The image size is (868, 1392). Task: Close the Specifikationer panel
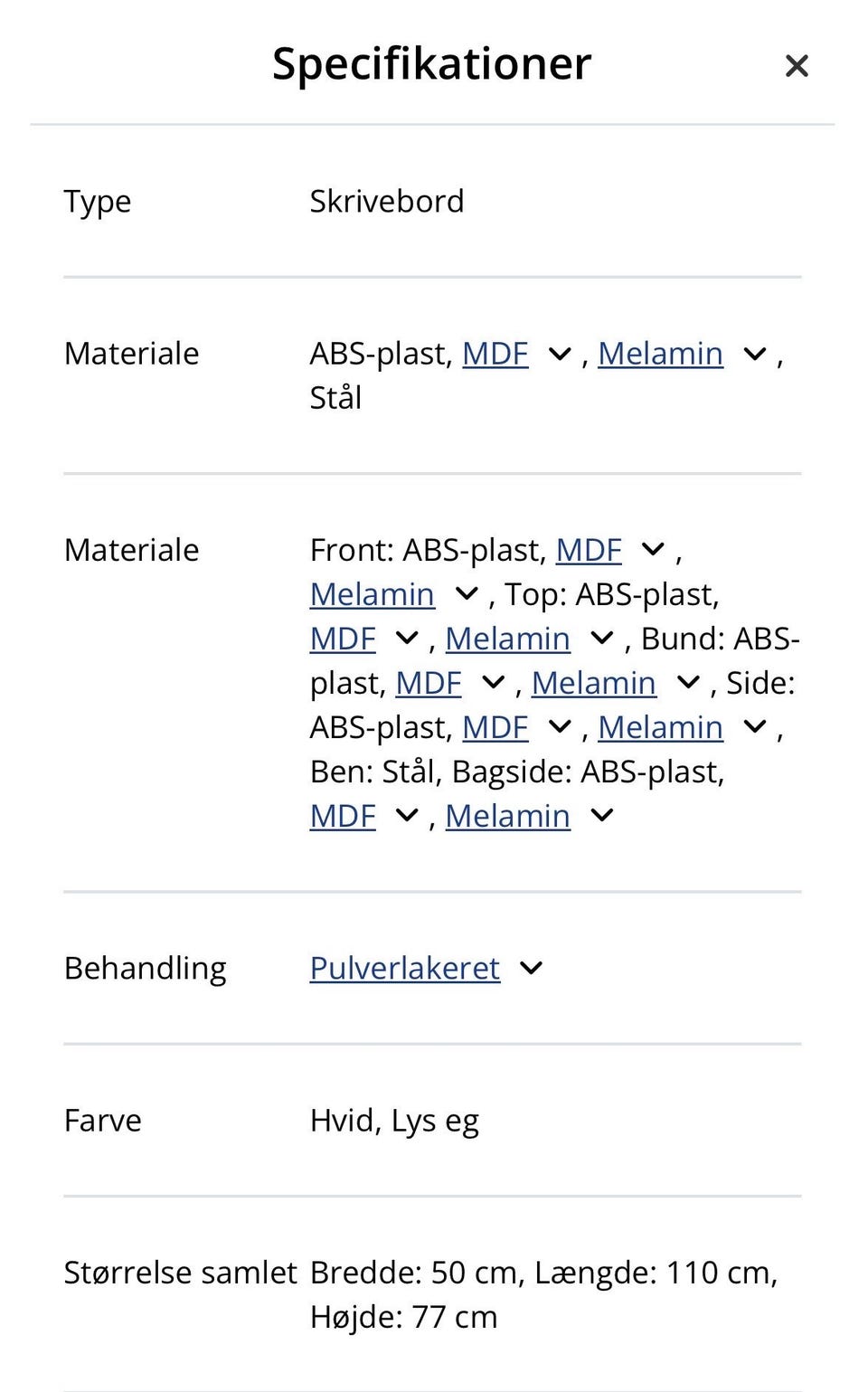796,65
